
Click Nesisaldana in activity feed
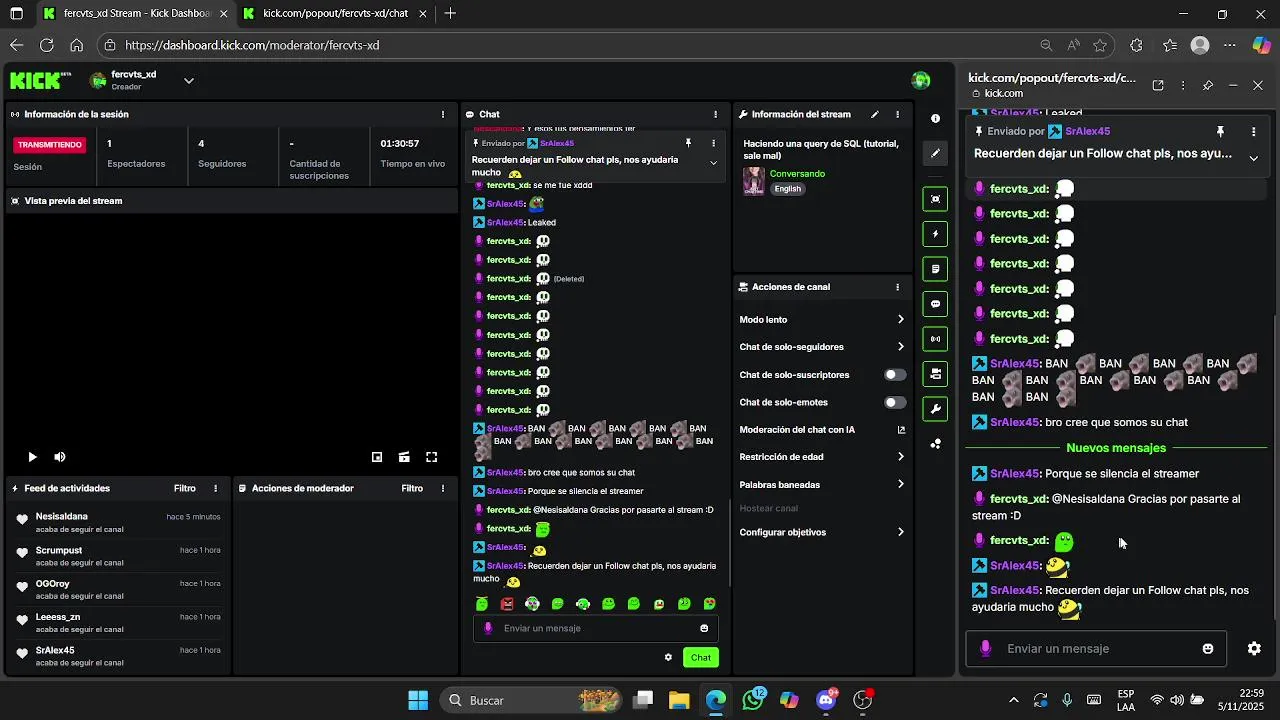[x=62, y=516]
